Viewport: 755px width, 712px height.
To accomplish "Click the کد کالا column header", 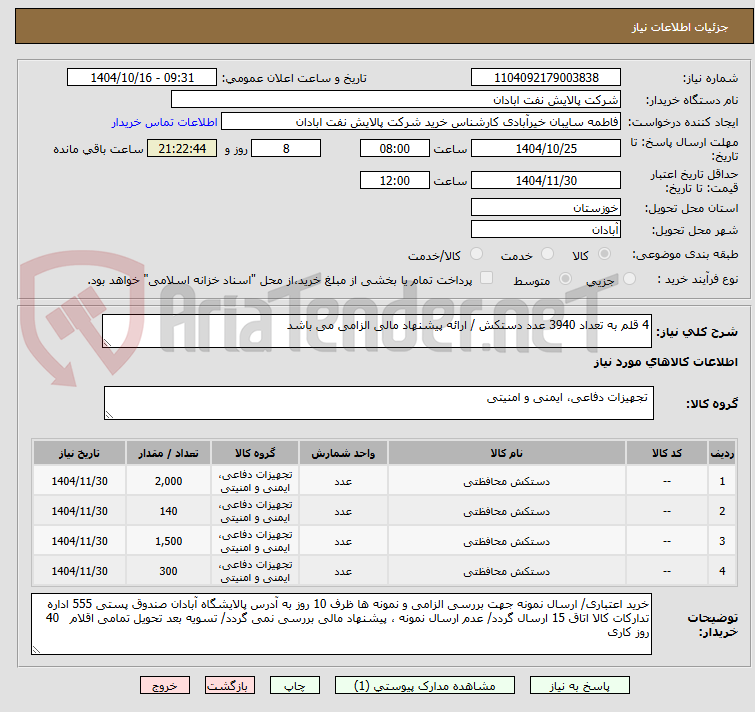I will pyautogui.click(x=667, y=453).
